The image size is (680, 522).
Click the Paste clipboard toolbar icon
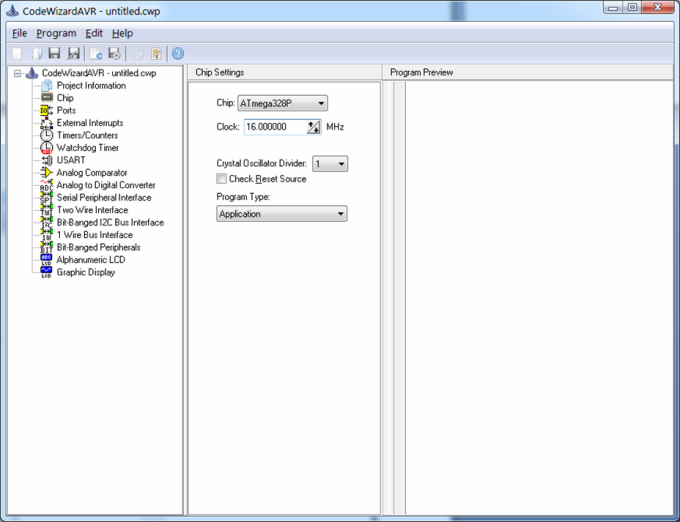pyautogui.click(x=156, y=53)
